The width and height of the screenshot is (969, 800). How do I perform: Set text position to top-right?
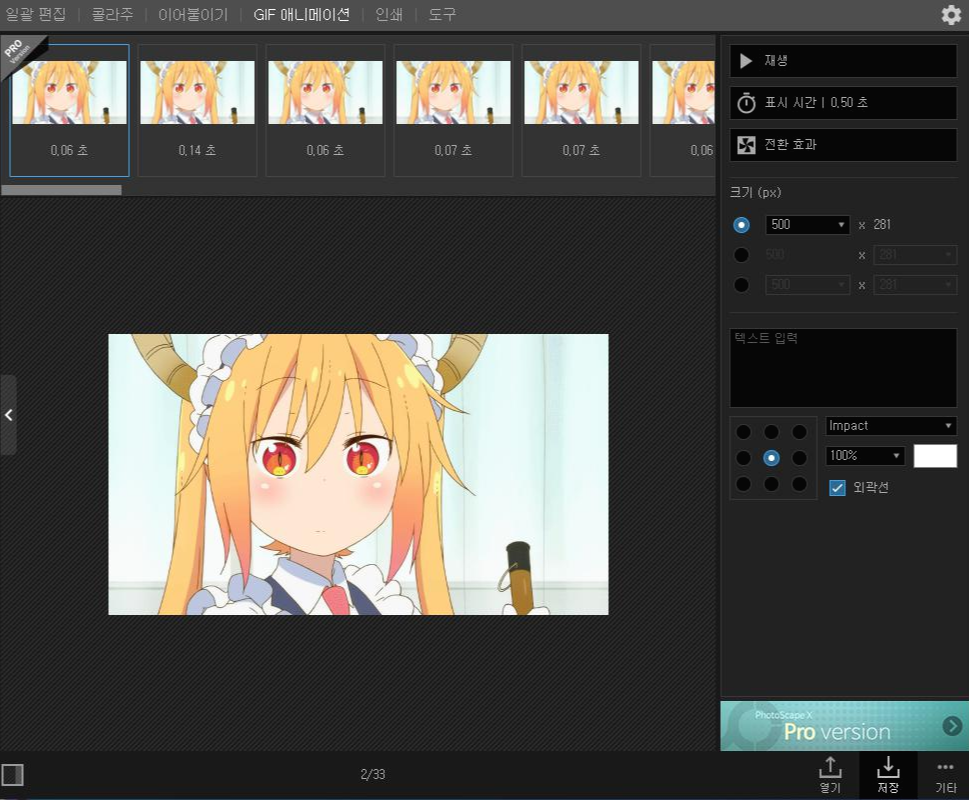click(799, 432)
